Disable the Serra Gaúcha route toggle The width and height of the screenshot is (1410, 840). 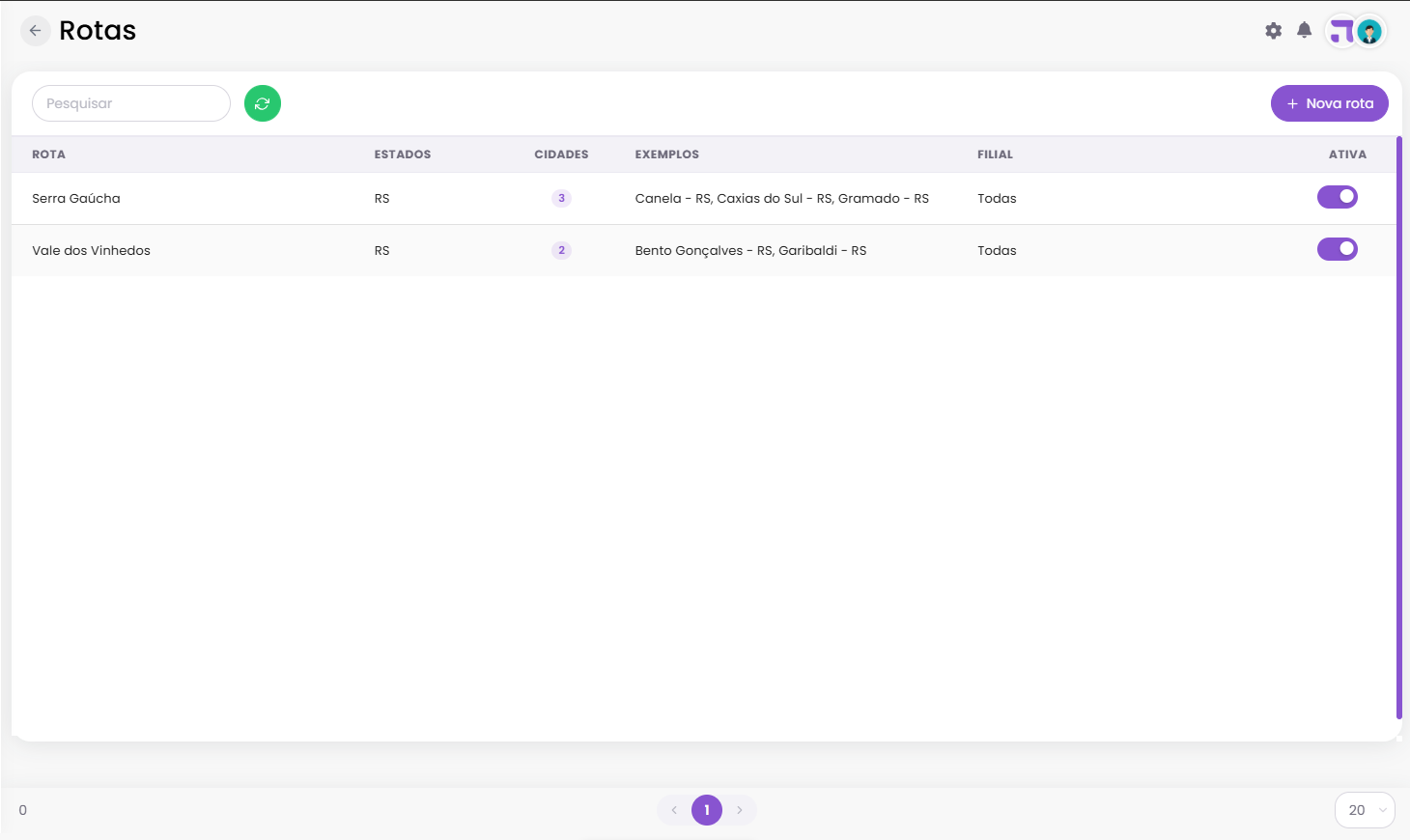click(1338, 197)
